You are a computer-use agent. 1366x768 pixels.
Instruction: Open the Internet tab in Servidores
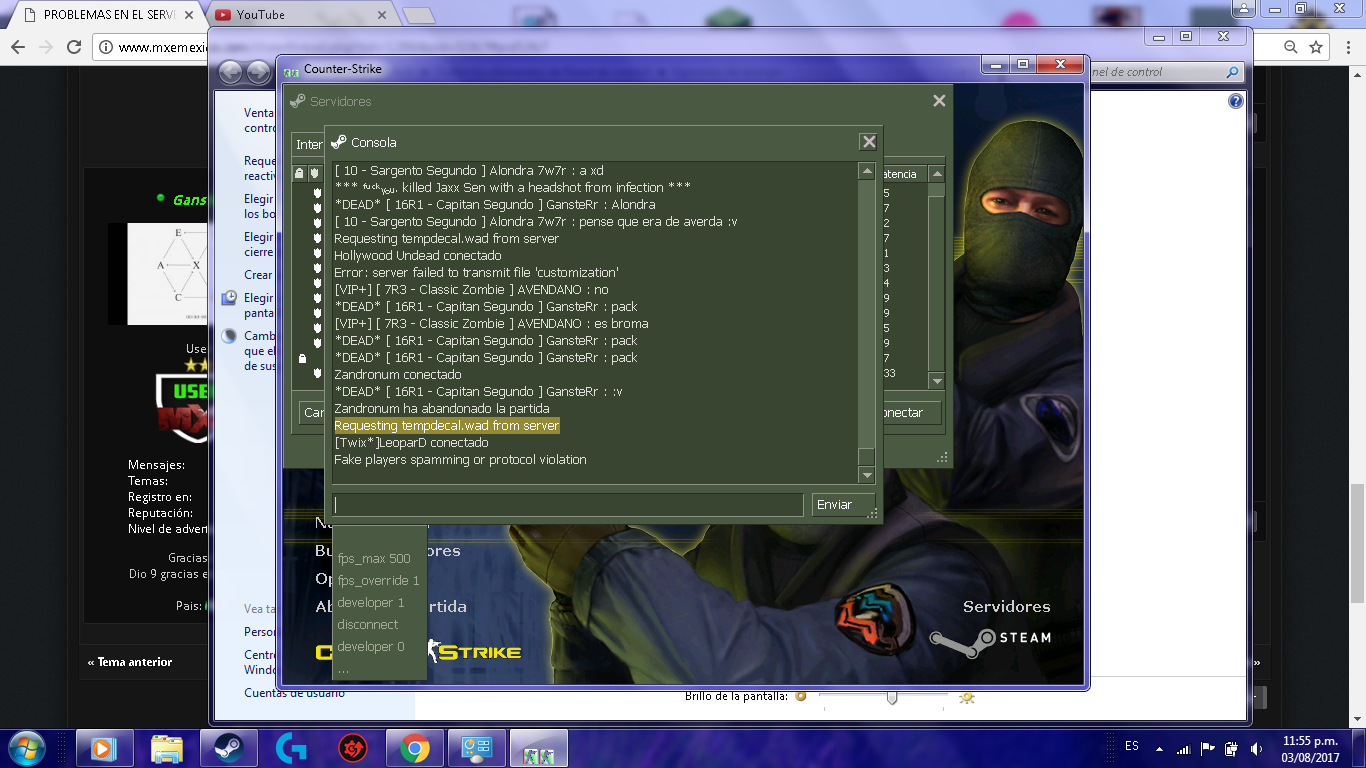308,144
